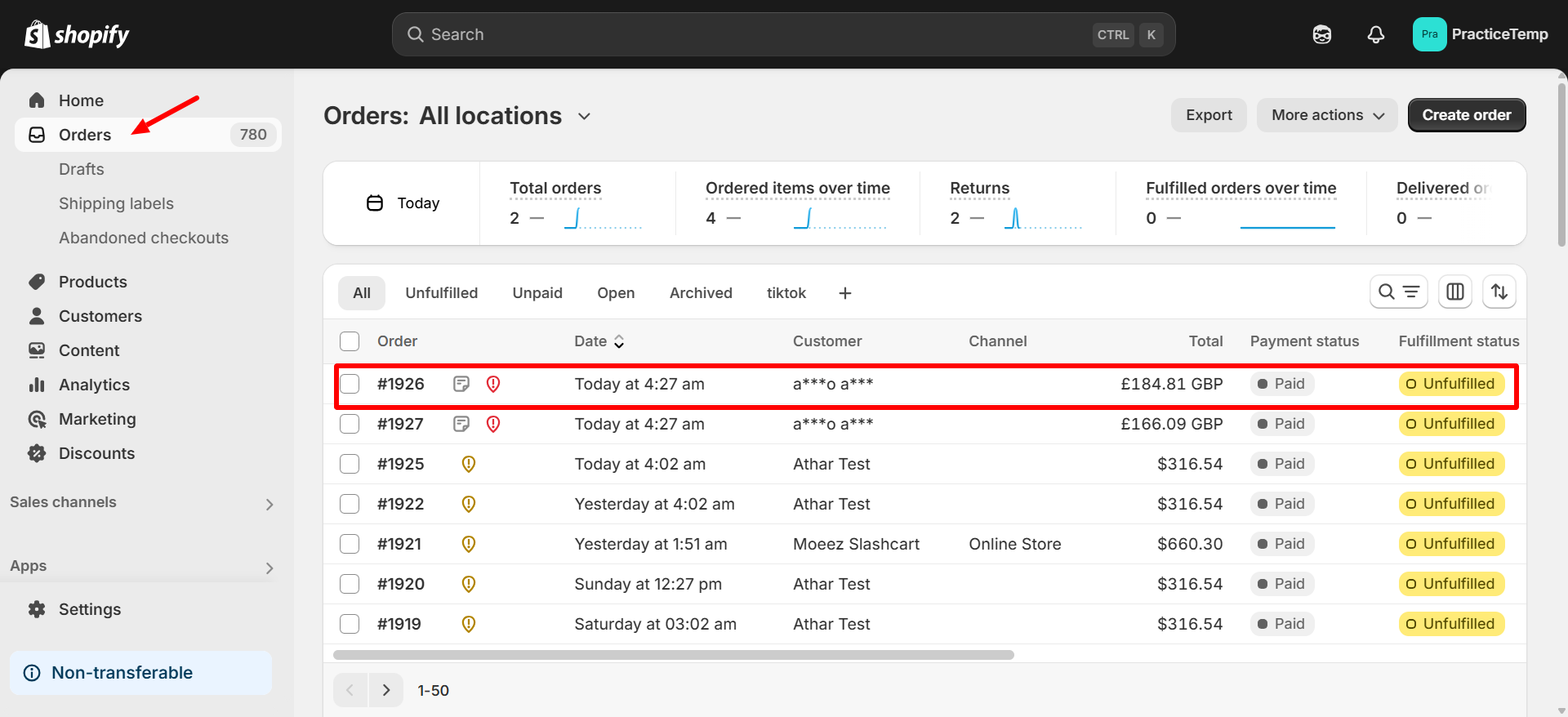Viewport: 1568px width, 717px height.
Task: Expand the All locations dropdown
Action: (x=584, y=116)
